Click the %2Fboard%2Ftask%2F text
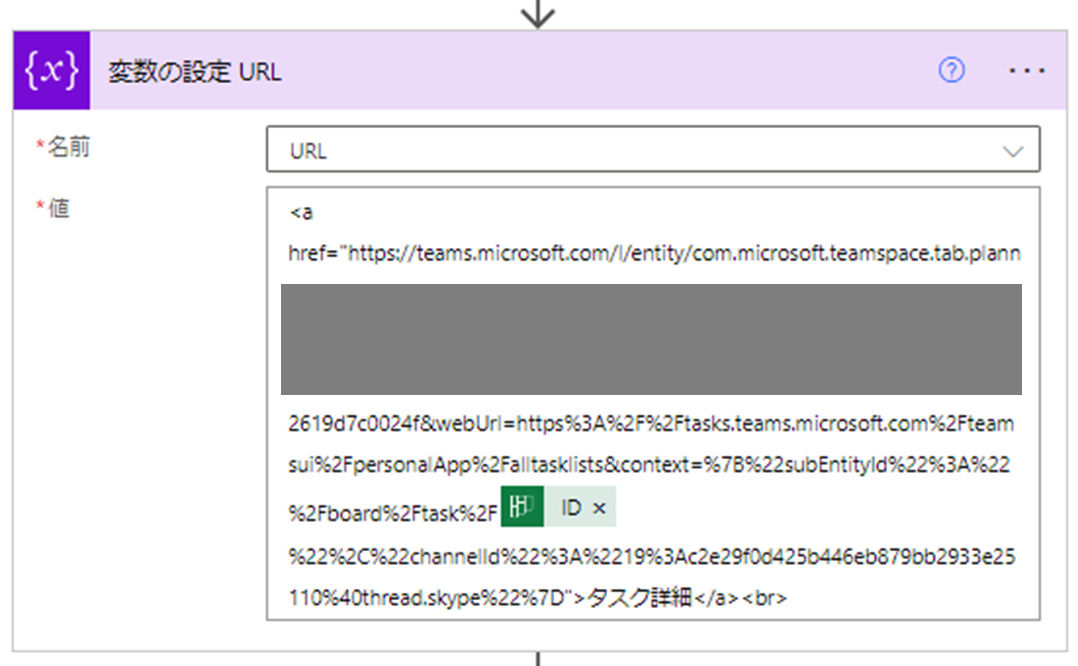The height and width of the screenshot is (666, 1078). point(393,513)
